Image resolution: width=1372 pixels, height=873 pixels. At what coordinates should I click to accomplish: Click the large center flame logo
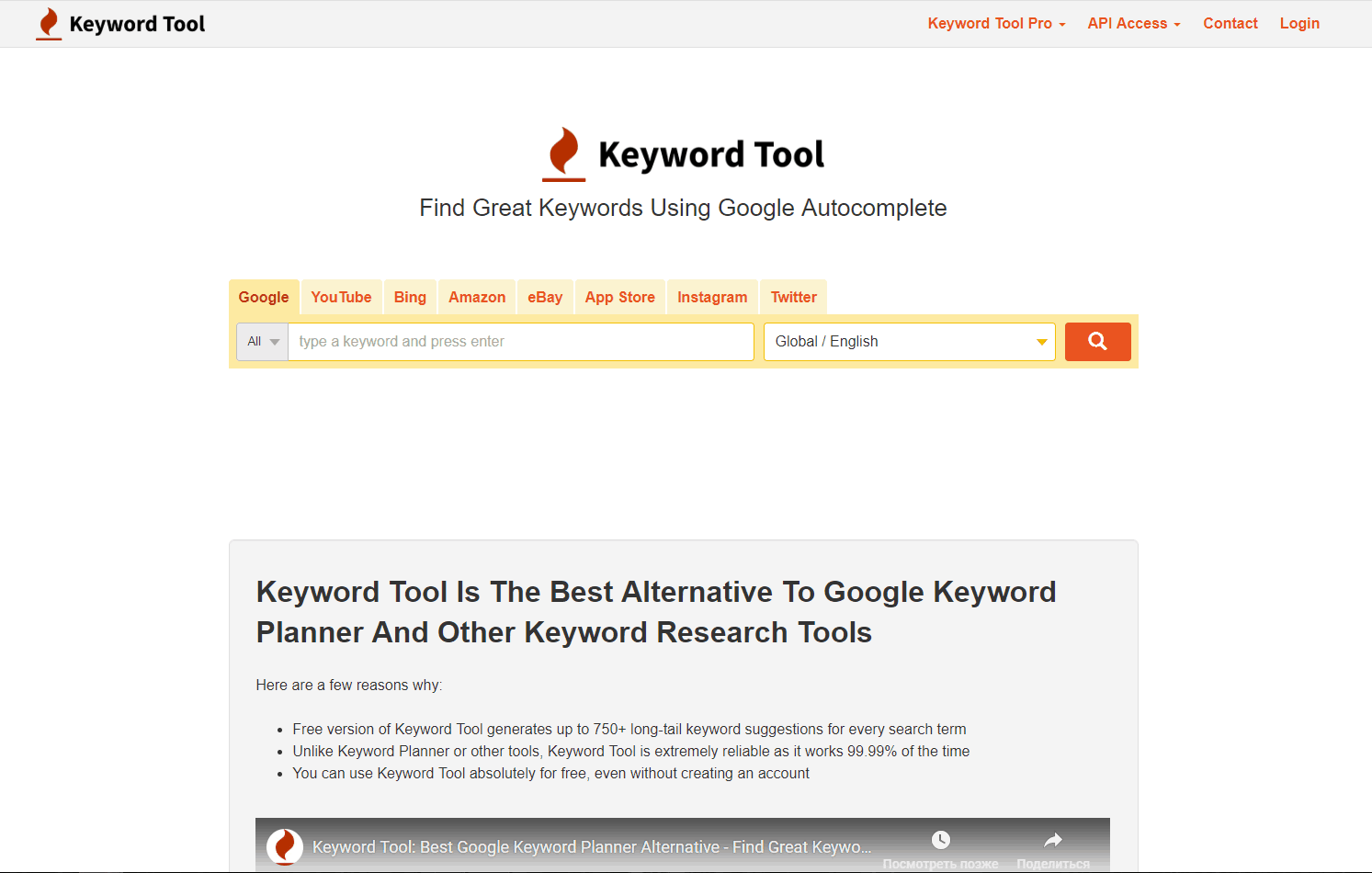point(563,153)
